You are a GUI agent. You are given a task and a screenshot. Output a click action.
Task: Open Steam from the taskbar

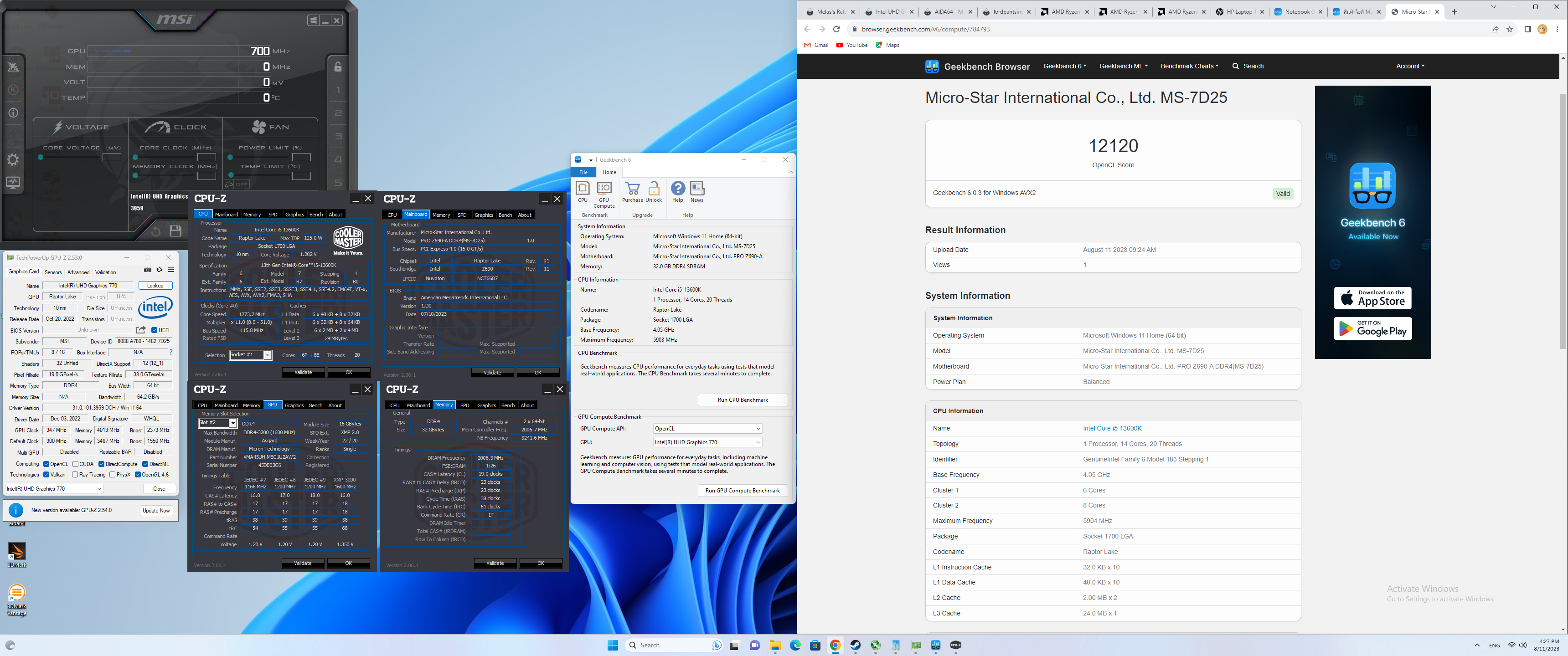(x=855, y=645)
